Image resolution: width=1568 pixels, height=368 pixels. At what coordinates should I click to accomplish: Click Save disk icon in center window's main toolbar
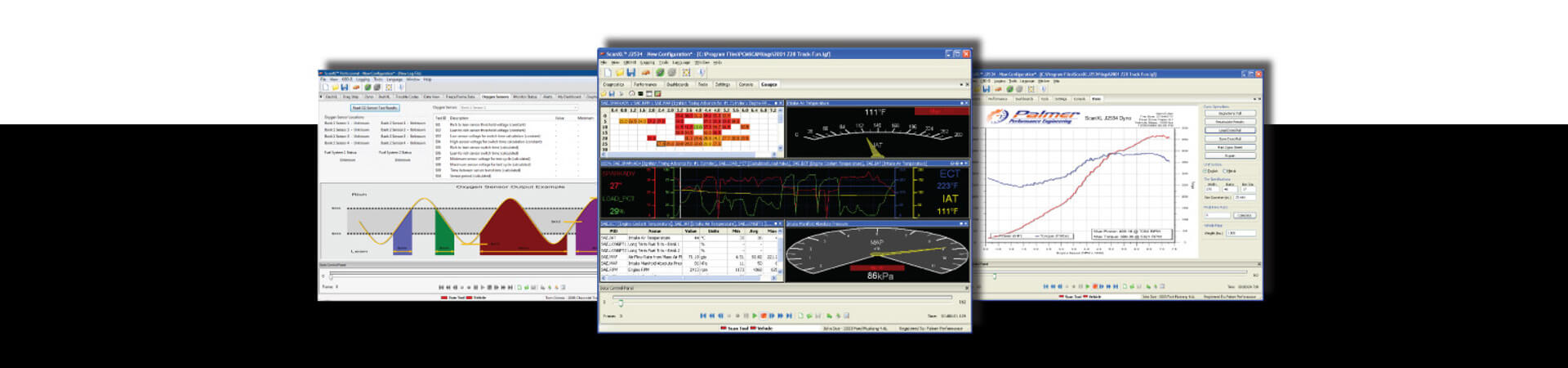point(631,73)
